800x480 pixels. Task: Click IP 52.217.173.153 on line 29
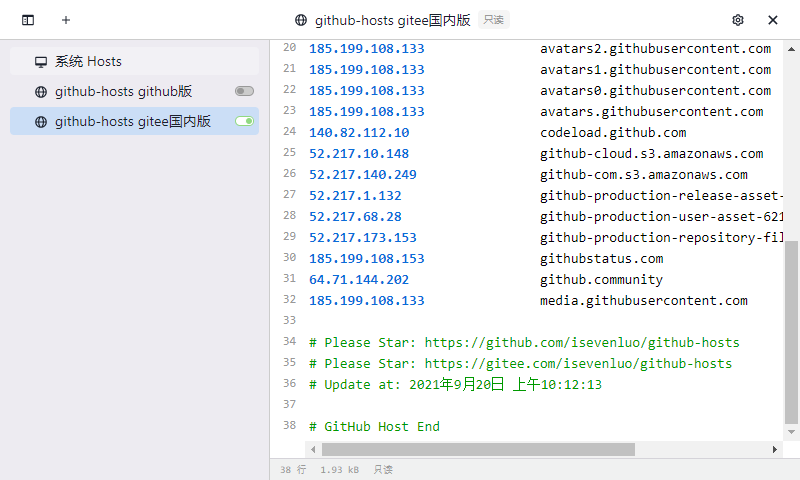363,237
